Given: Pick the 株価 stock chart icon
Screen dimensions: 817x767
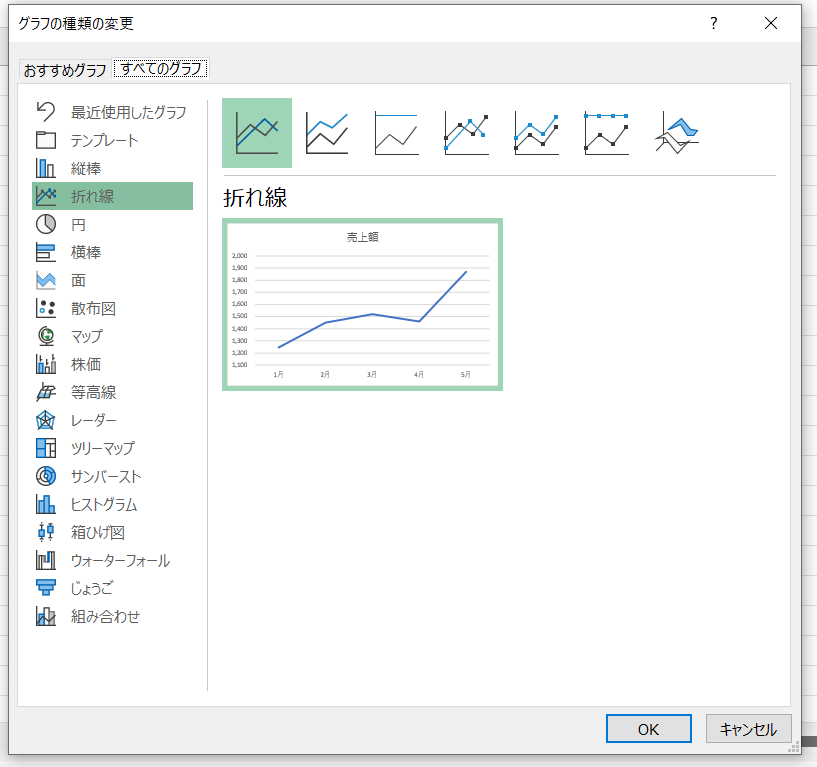Looking at the screenshot, I should point(46,364).
